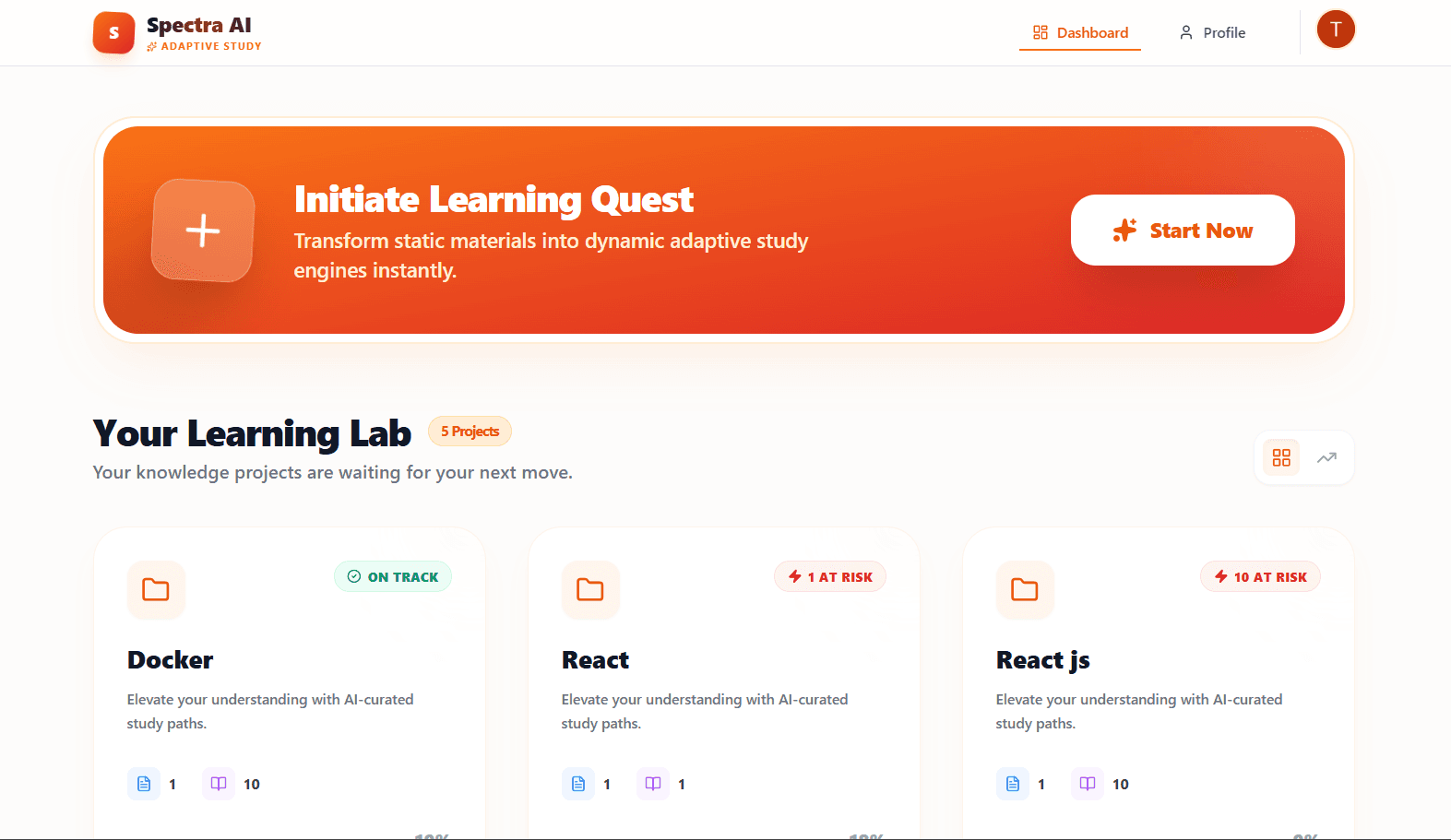This screenshot has width=1451, height=840.
Task: Click the book icon on React card
Action: (x=653, y=784)
